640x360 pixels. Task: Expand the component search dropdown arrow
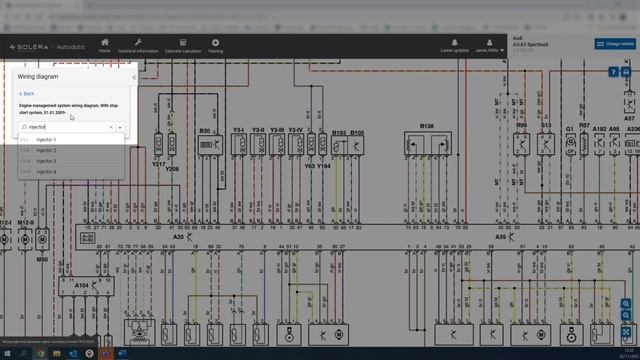(120, 127)
